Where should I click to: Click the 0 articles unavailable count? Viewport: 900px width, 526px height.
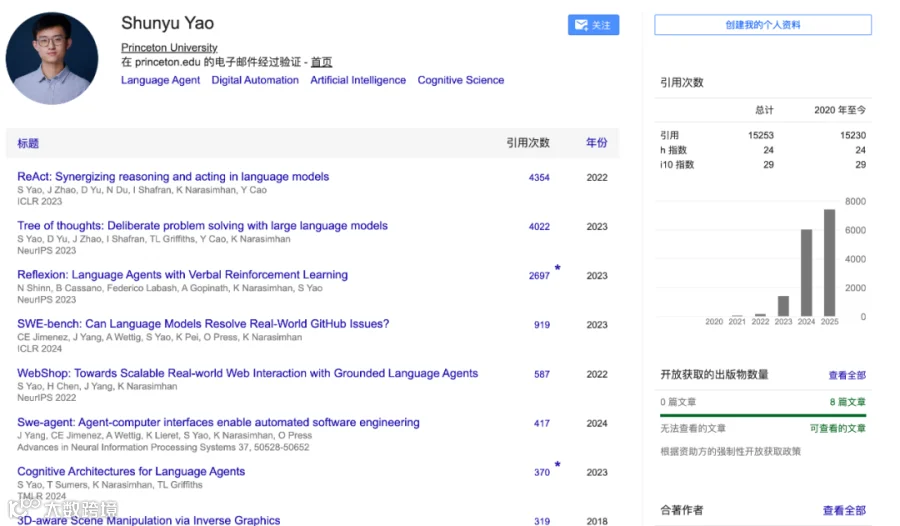pyautogui.click(x=678, y=402)
